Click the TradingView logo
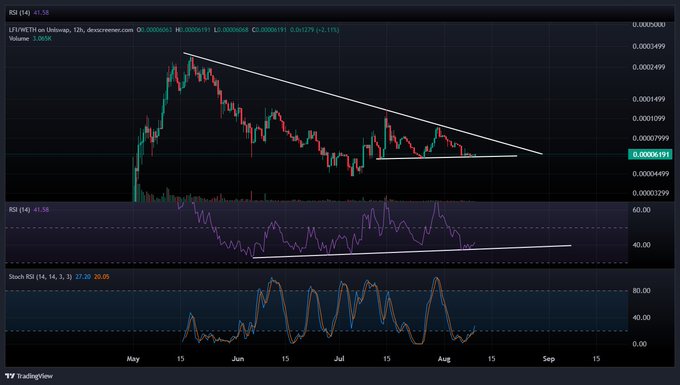 coord(29,376)
